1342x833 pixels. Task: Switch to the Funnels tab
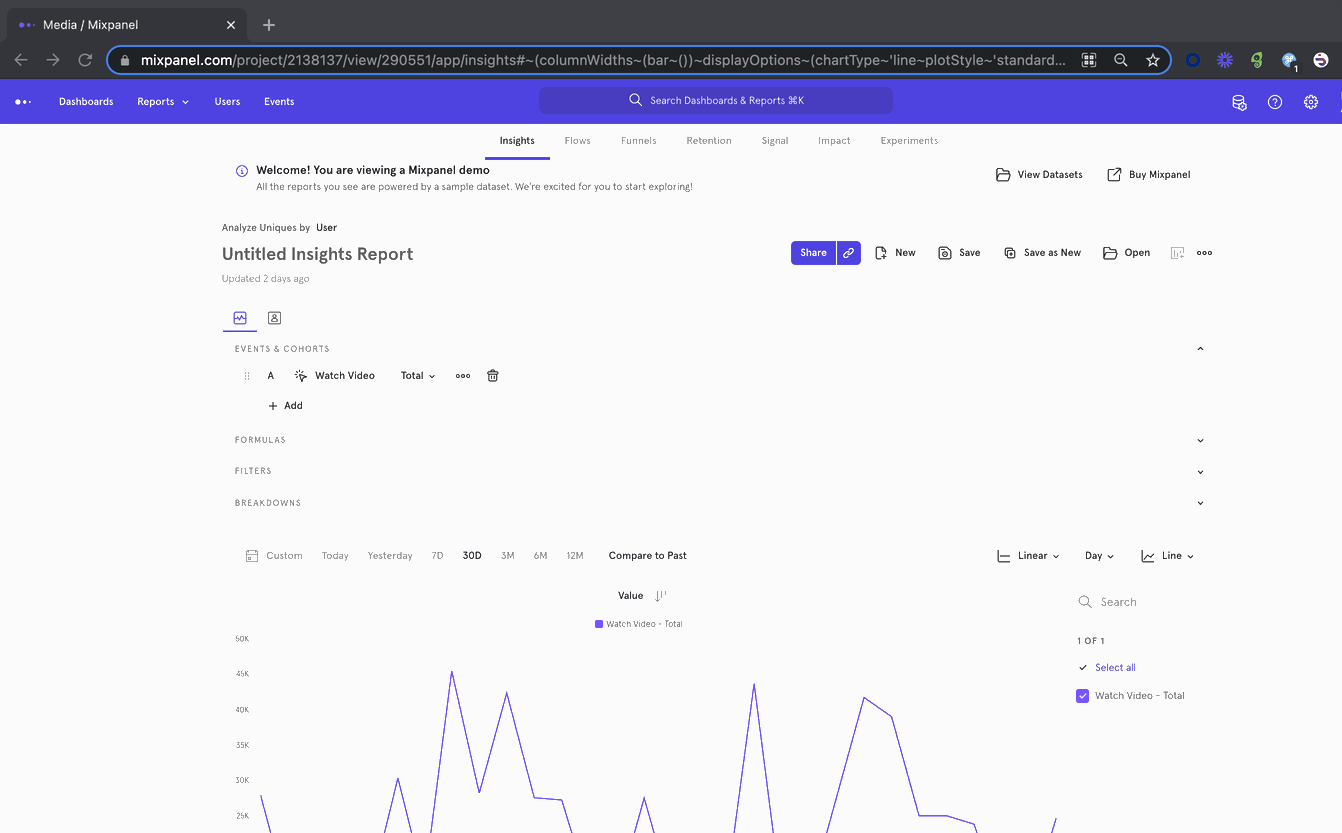638,141
